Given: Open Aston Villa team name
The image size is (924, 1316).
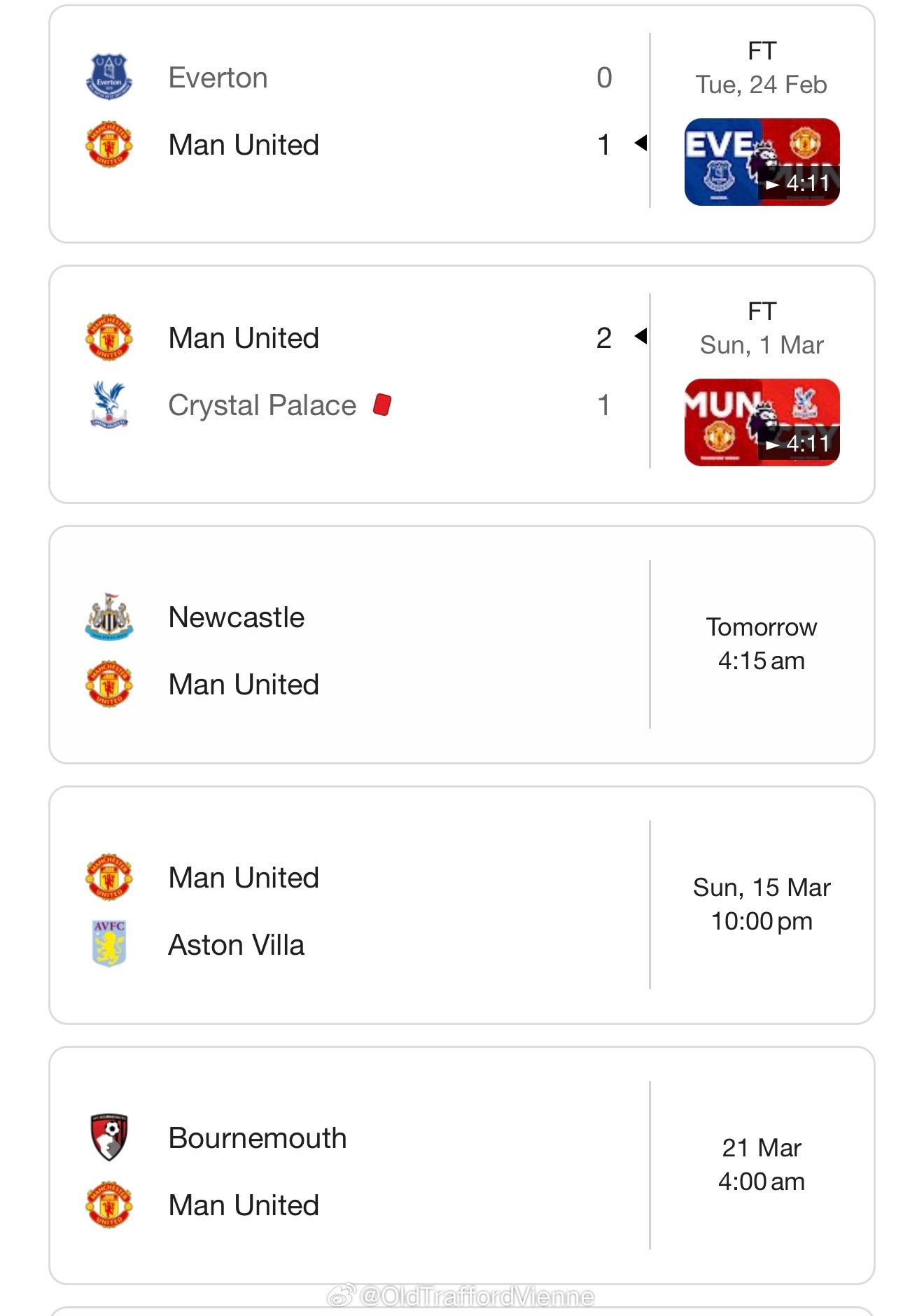Looking at the screenshot, I should [237, 945].
